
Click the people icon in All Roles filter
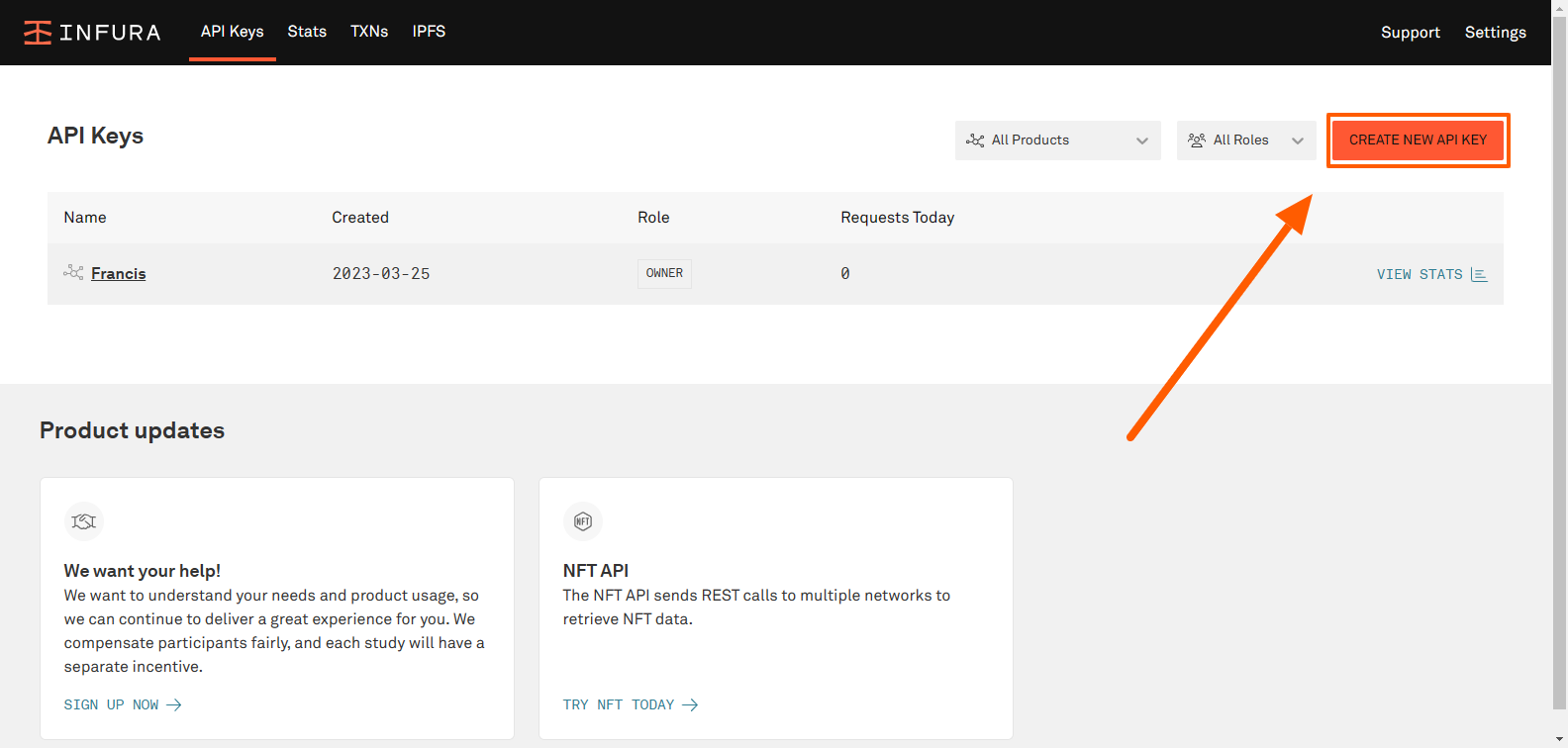(1197, 140)
